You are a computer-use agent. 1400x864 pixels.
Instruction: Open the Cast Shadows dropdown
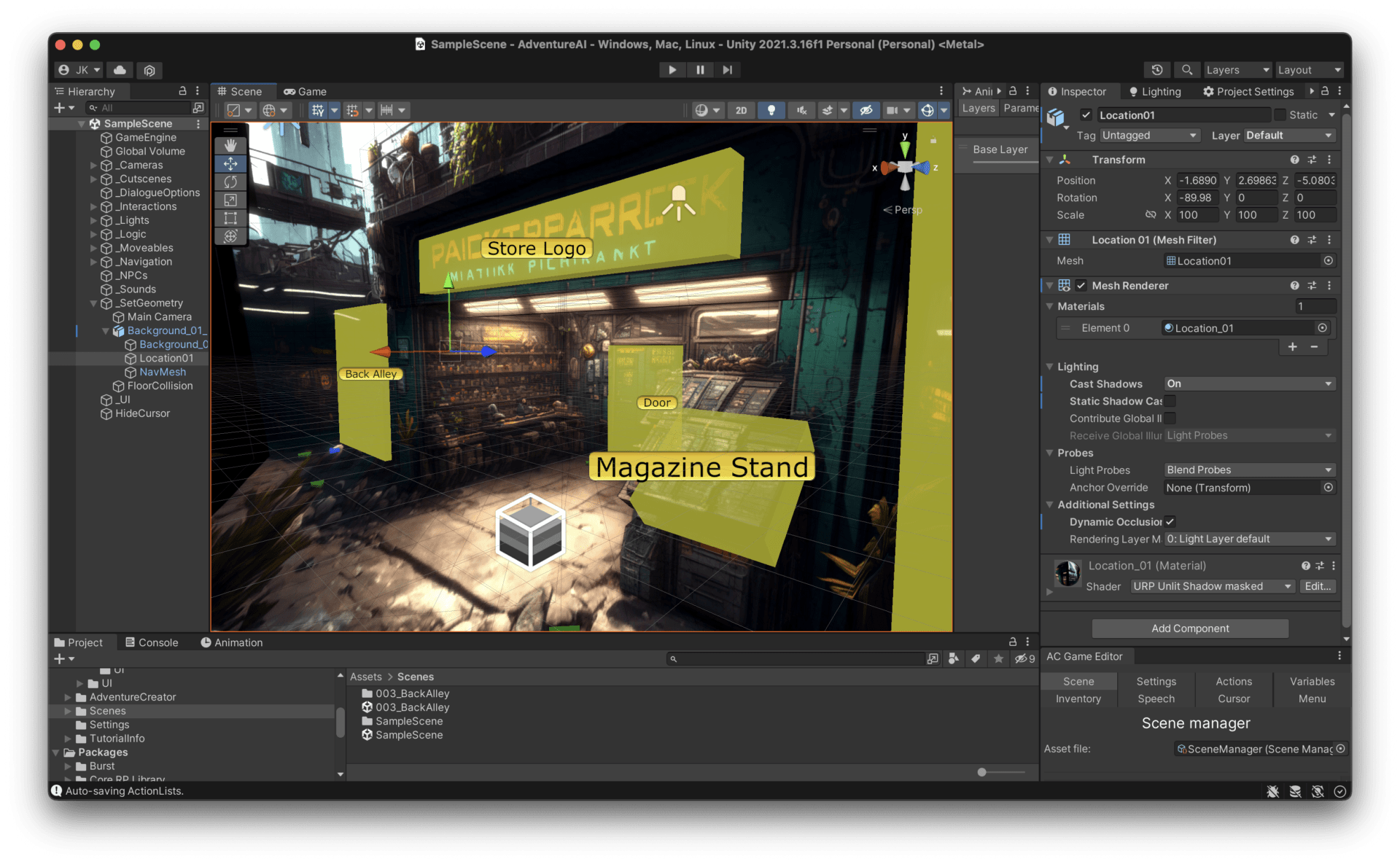coord(1248,384)
